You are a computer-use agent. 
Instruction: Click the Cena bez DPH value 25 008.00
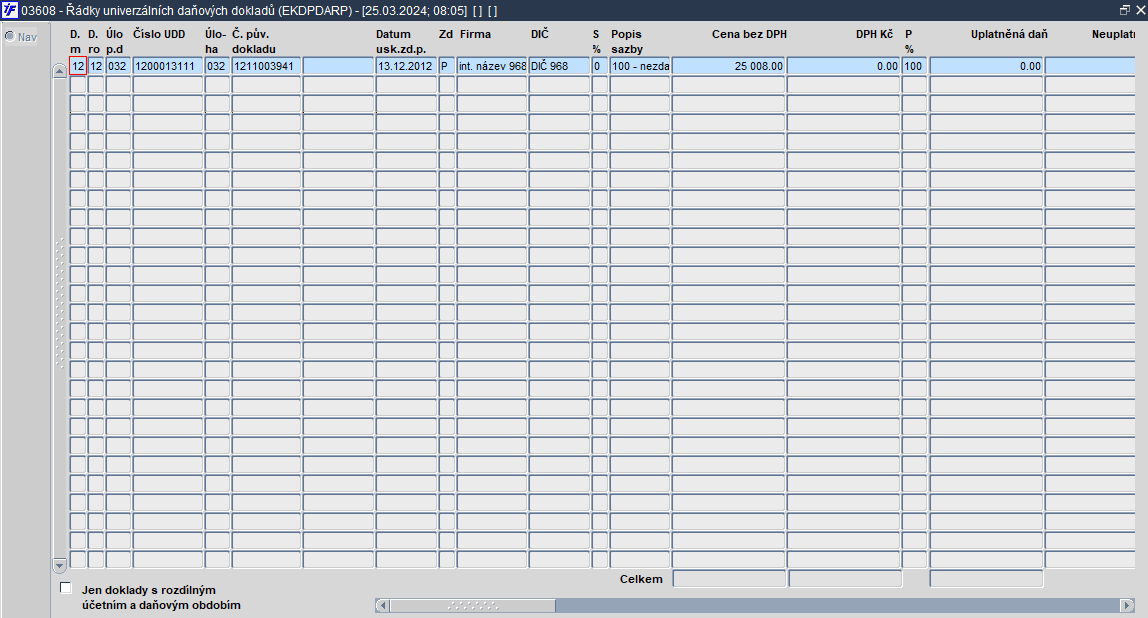pyautogui.click(x=728, y=66)
